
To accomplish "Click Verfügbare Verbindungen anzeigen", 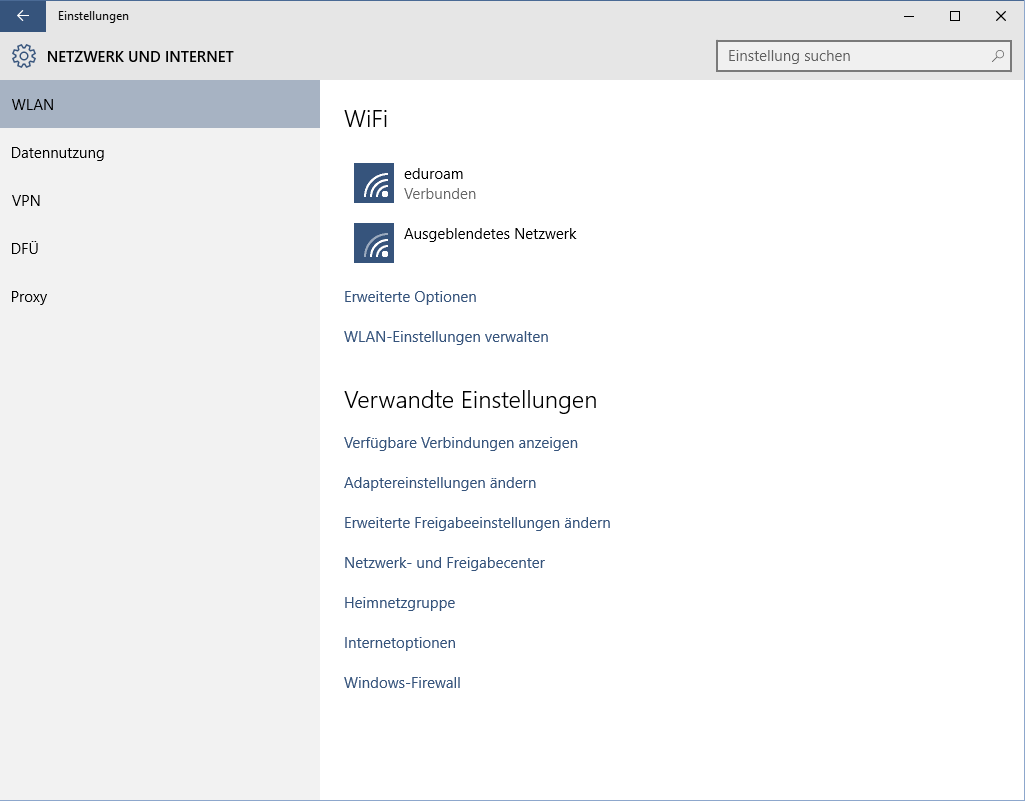I will click(461, 443).
